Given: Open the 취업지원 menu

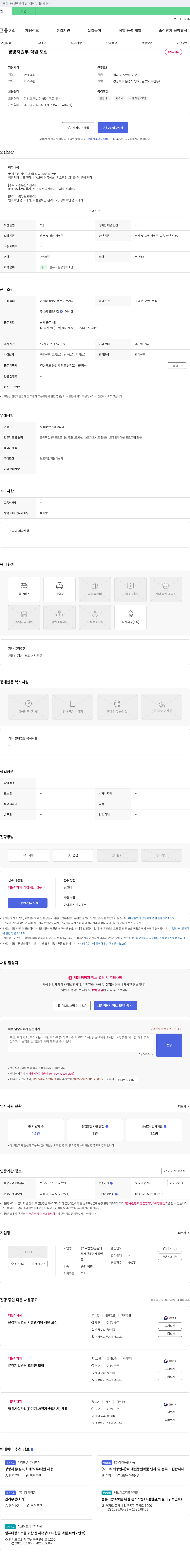Looking at the screenshot, I should (63, 31).
